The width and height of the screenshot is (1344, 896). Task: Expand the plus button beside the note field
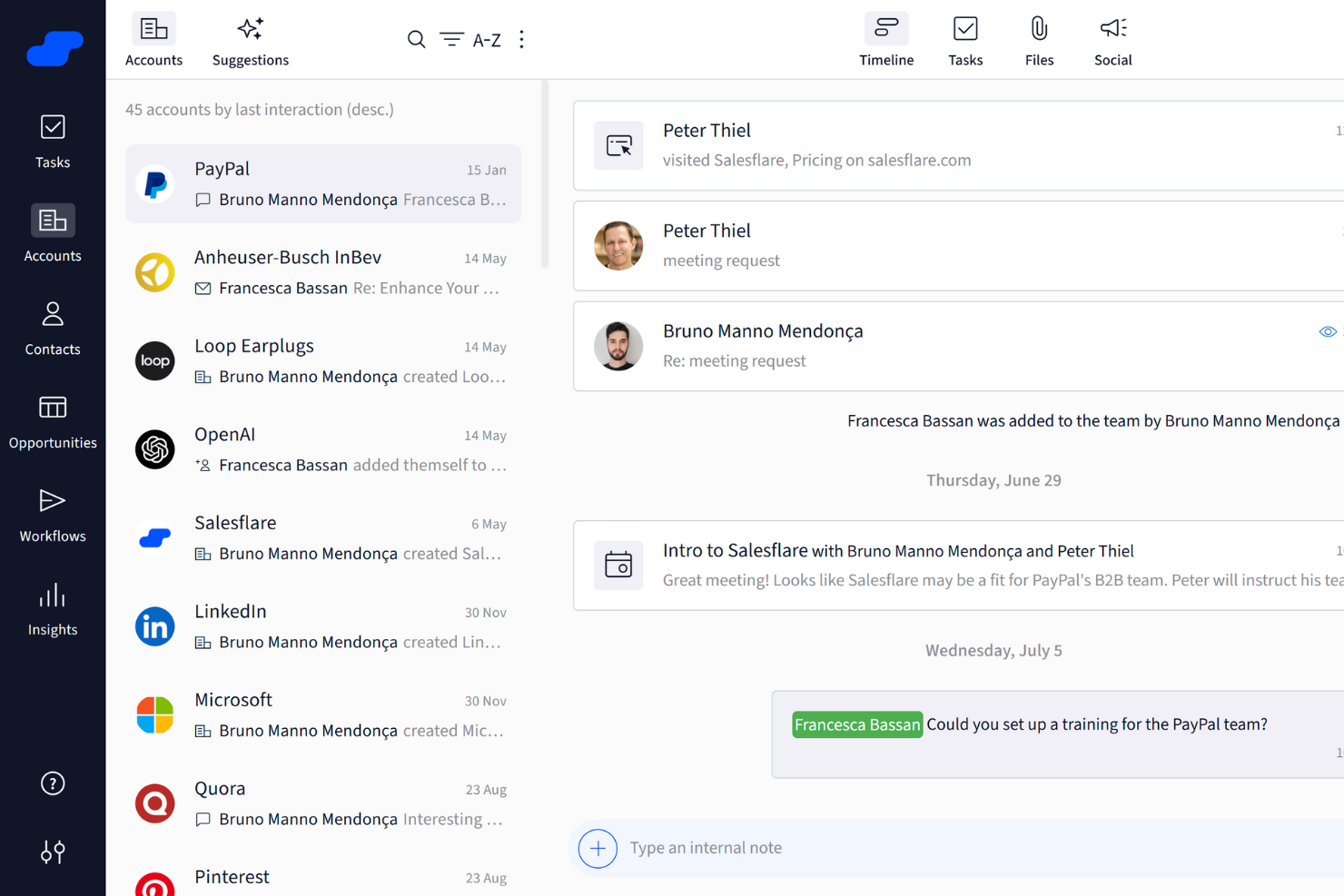coord(598,848)
